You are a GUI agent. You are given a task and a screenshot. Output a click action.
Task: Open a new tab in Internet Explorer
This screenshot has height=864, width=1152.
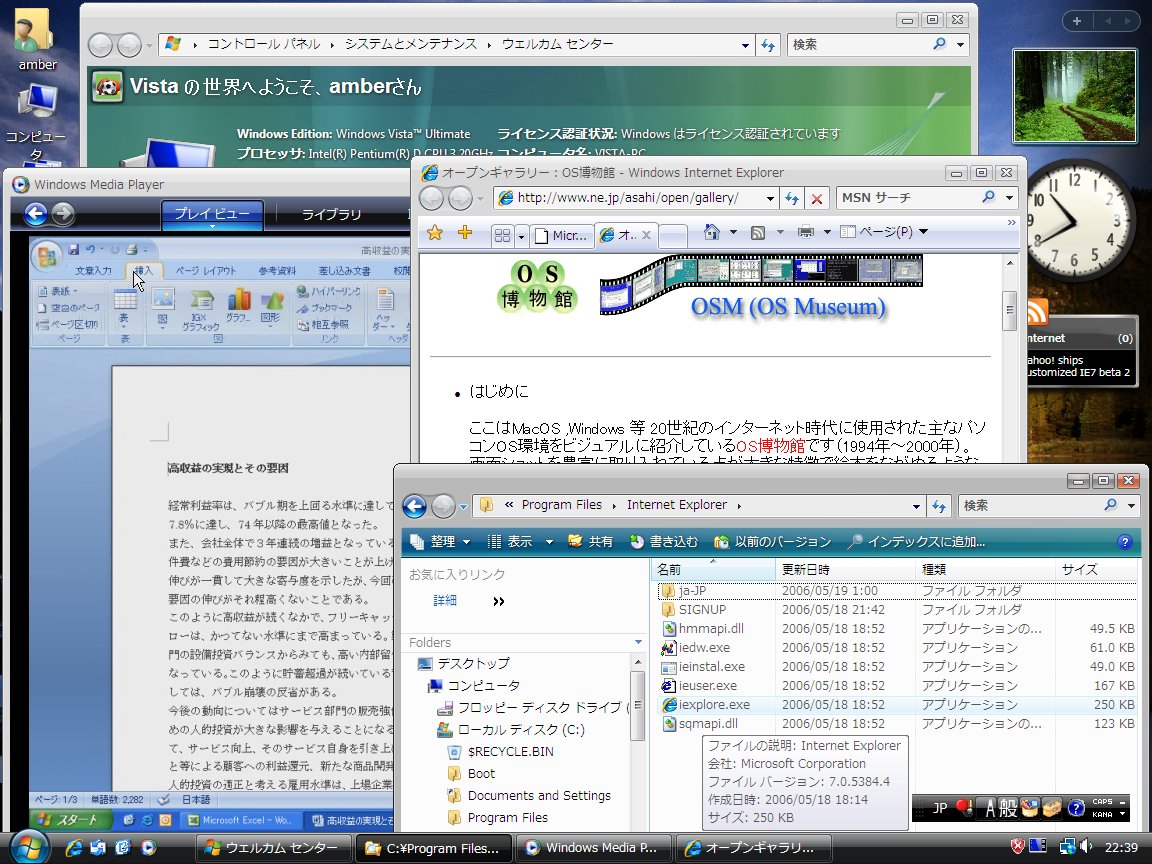click(x=672, y=236)
